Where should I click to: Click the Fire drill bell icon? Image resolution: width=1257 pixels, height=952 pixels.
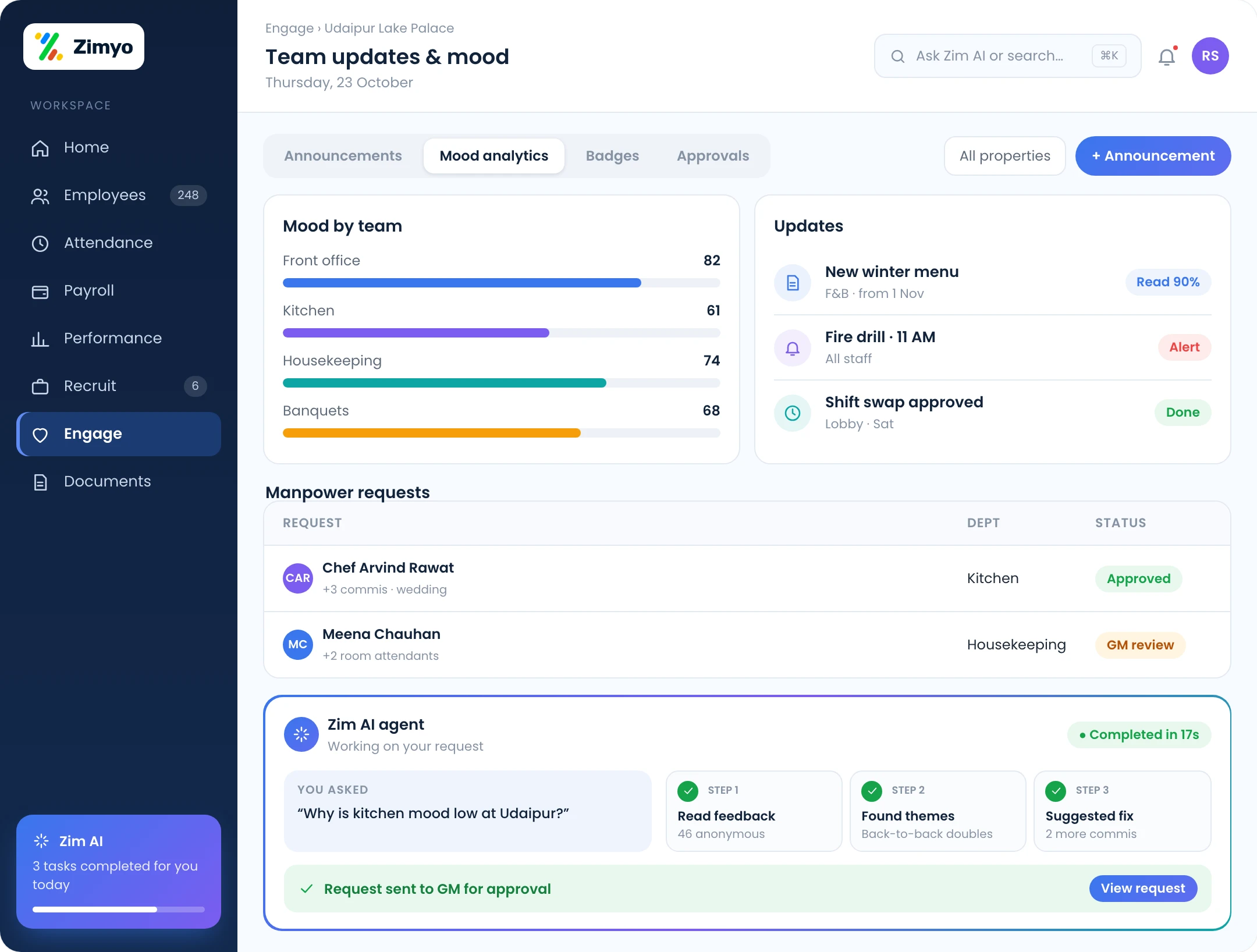pyautogui.click(x=793, y=348)
